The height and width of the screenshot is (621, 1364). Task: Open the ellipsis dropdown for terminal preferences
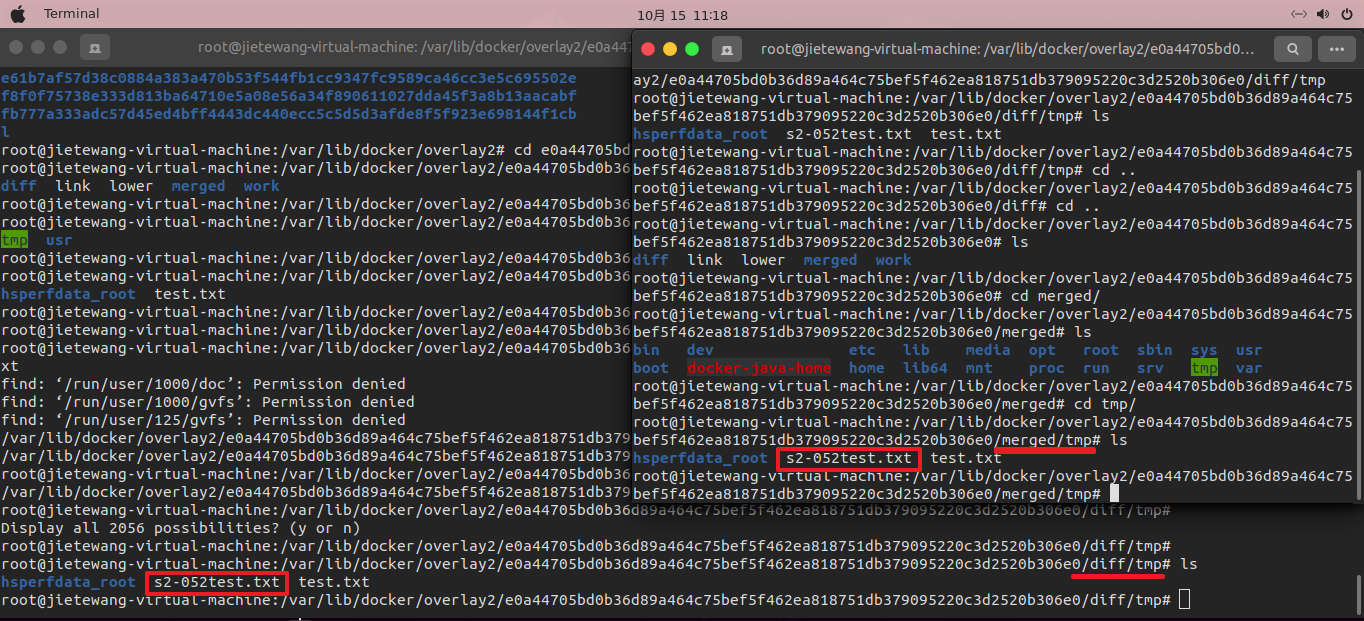tap(1337, 48)
